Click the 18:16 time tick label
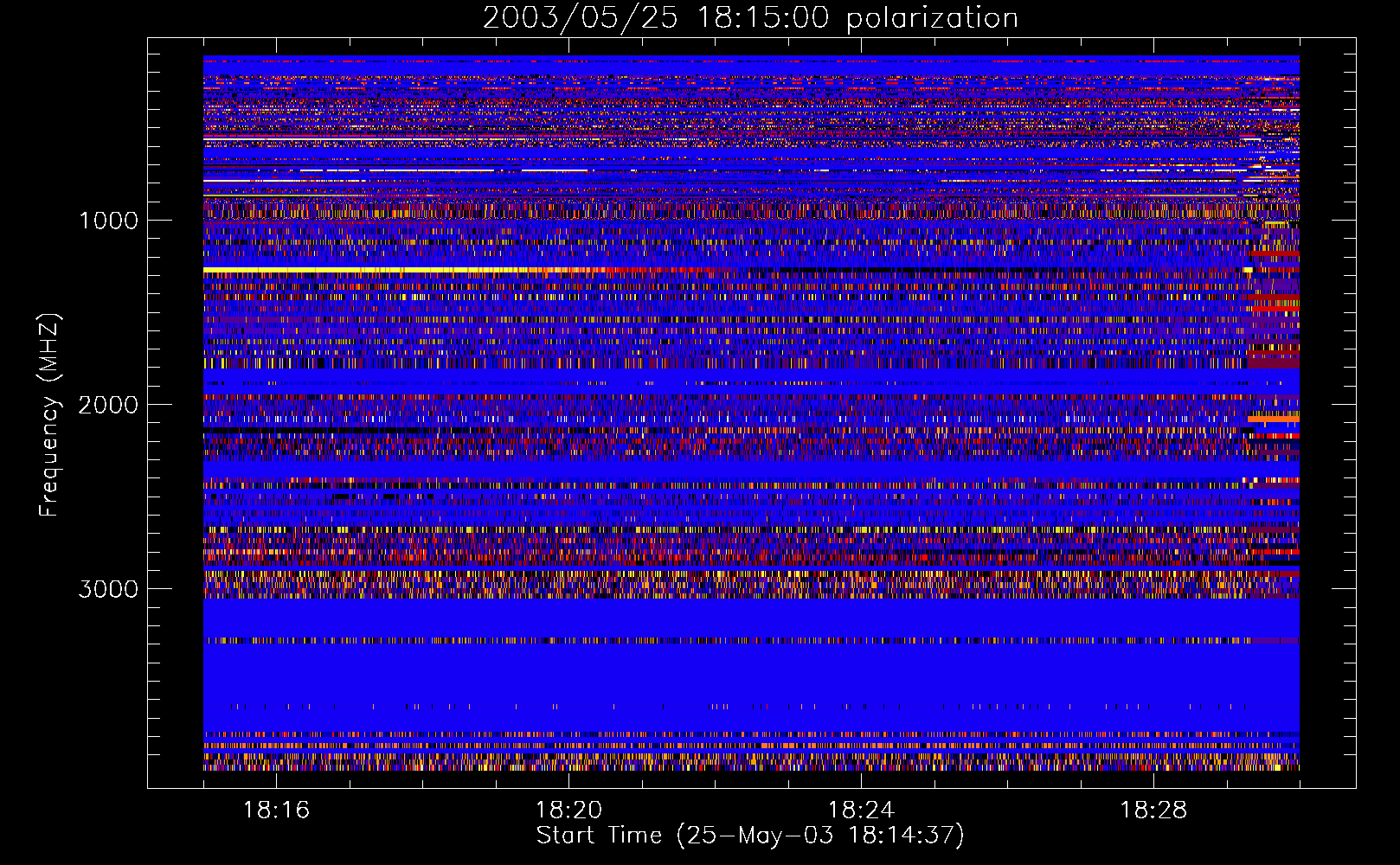The image size is (1400, 865). (276, 811)
